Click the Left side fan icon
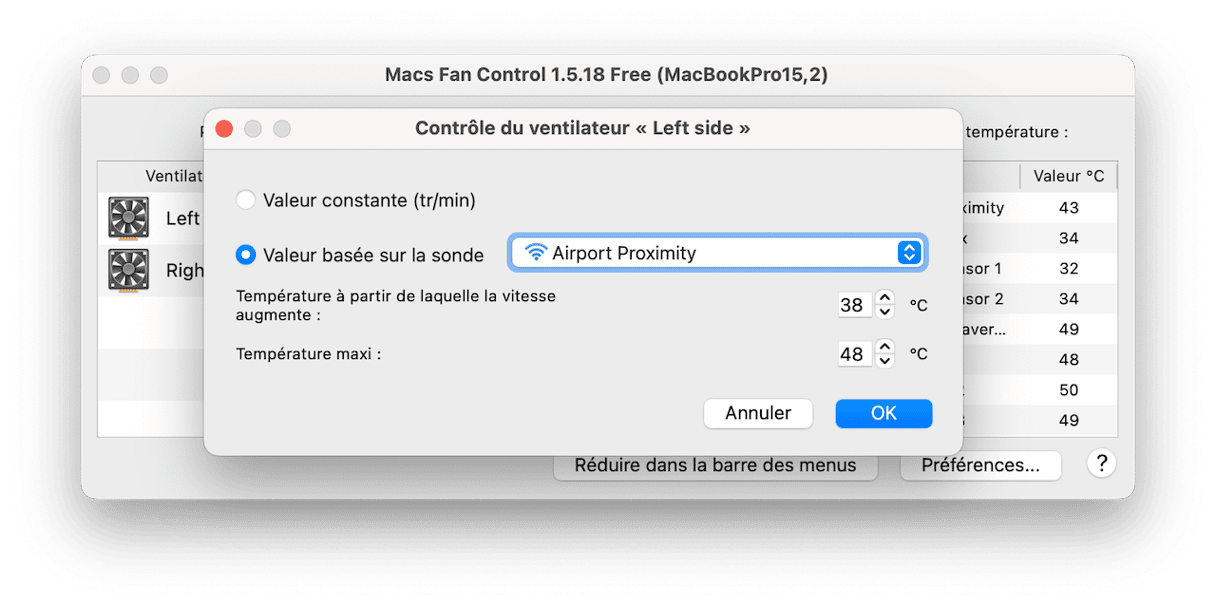 click(128, 218)
